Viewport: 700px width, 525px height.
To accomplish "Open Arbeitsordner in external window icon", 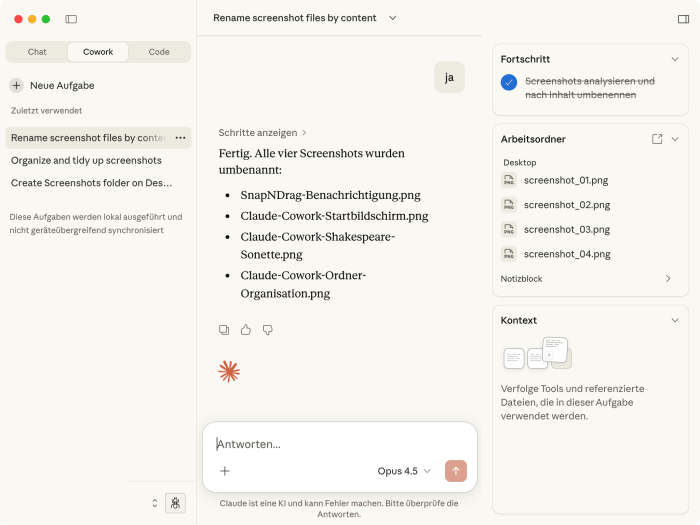I will [x=657, y=139].
